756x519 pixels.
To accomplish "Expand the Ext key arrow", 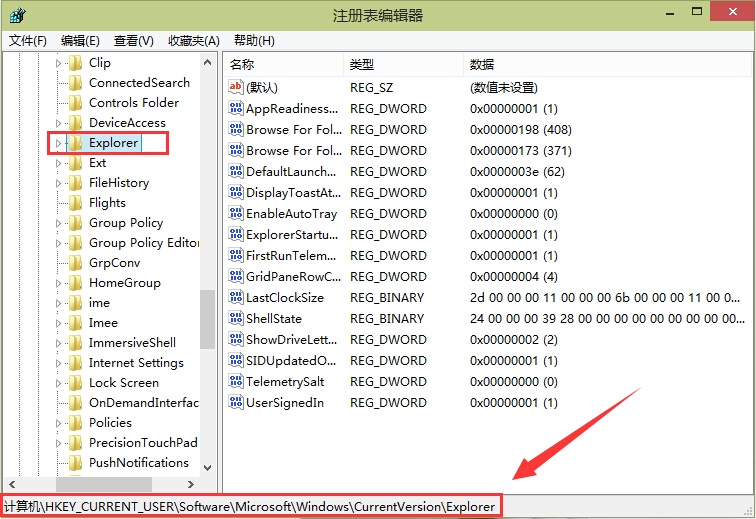I will coord(58,163).
